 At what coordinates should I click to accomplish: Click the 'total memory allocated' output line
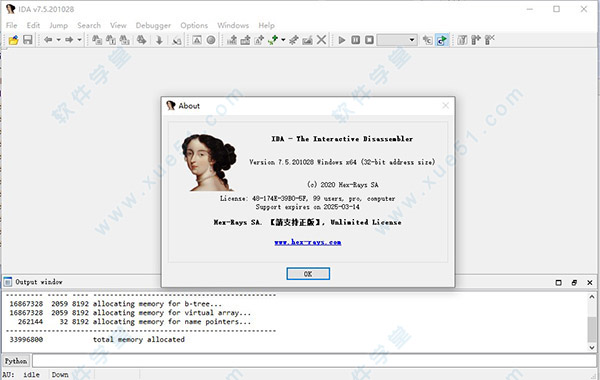139,339
